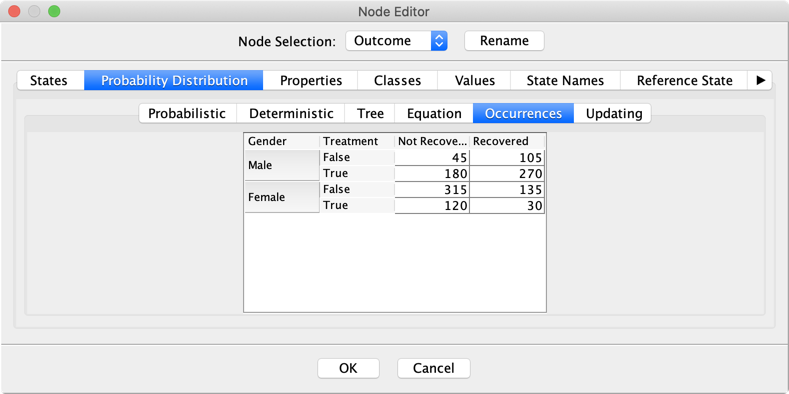
Task: Select the Deterministic sub-tab
Action: click(291, 113)
